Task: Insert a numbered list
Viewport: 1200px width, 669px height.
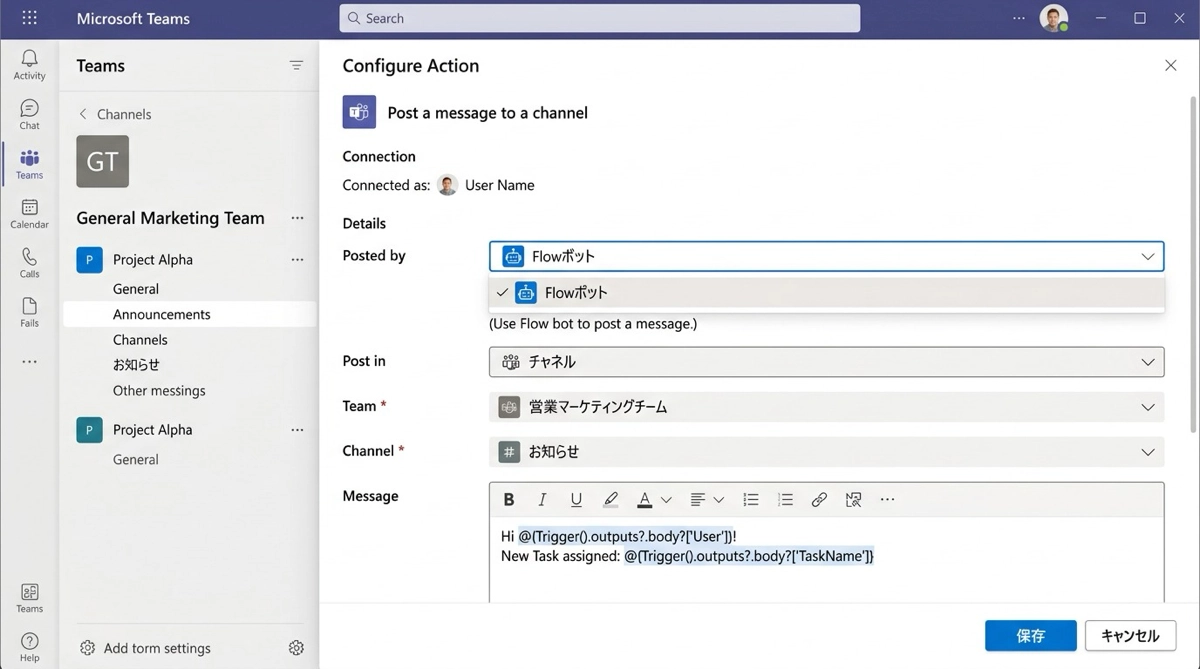Action: click(785, 500)
